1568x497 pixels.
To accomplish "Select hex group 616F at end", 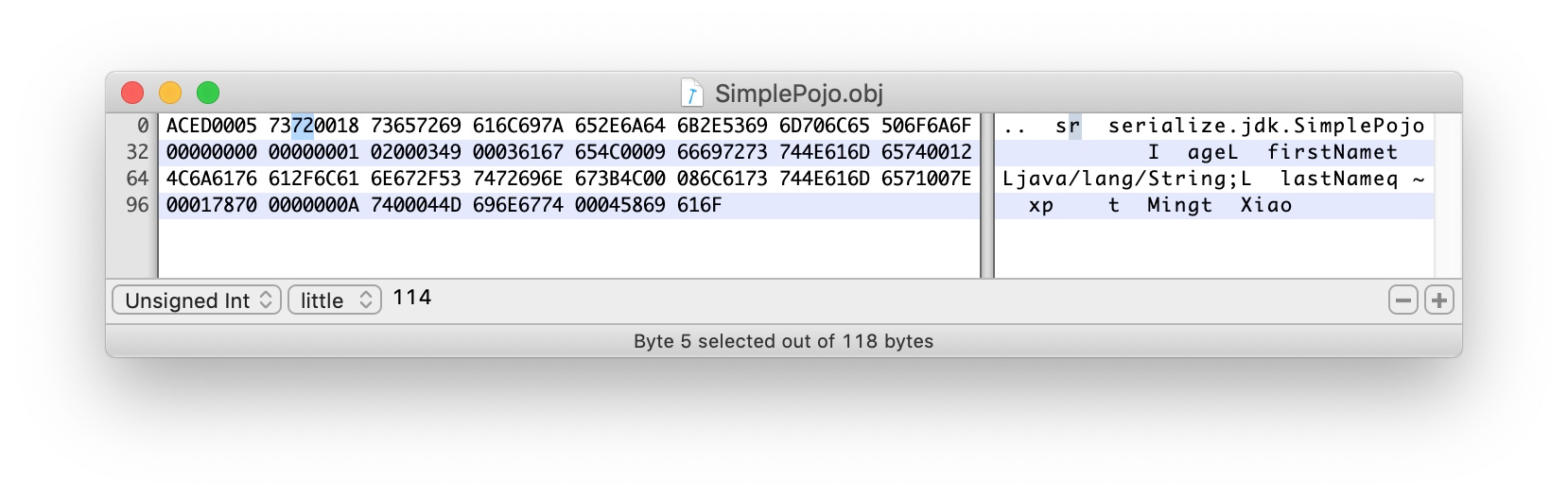I will [x=700, y=205].
